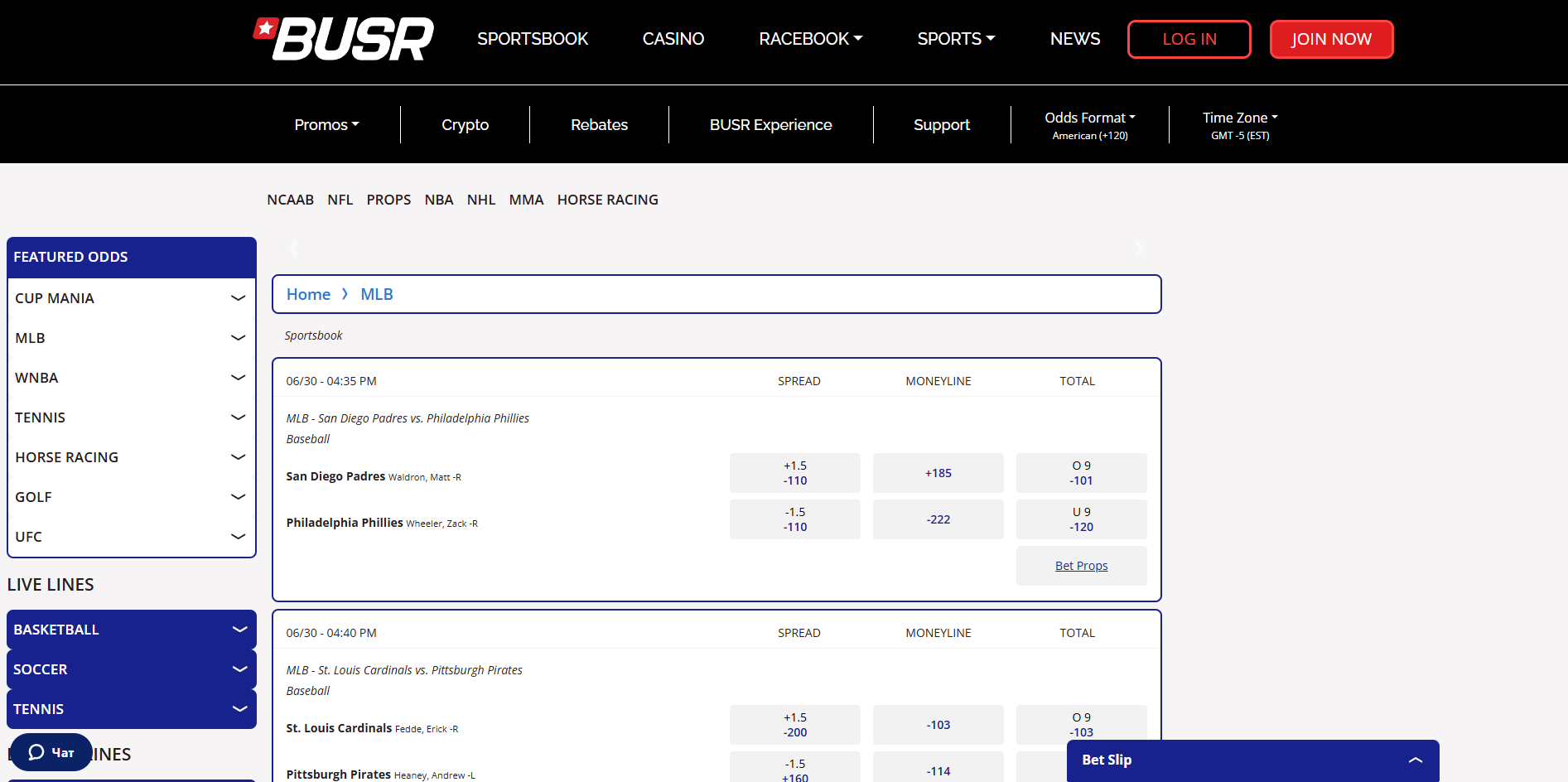Expand the WNBA sidebar section
Image resolution: width=1568 pixels, height=782 pixels.
click(x=132, y=378)
